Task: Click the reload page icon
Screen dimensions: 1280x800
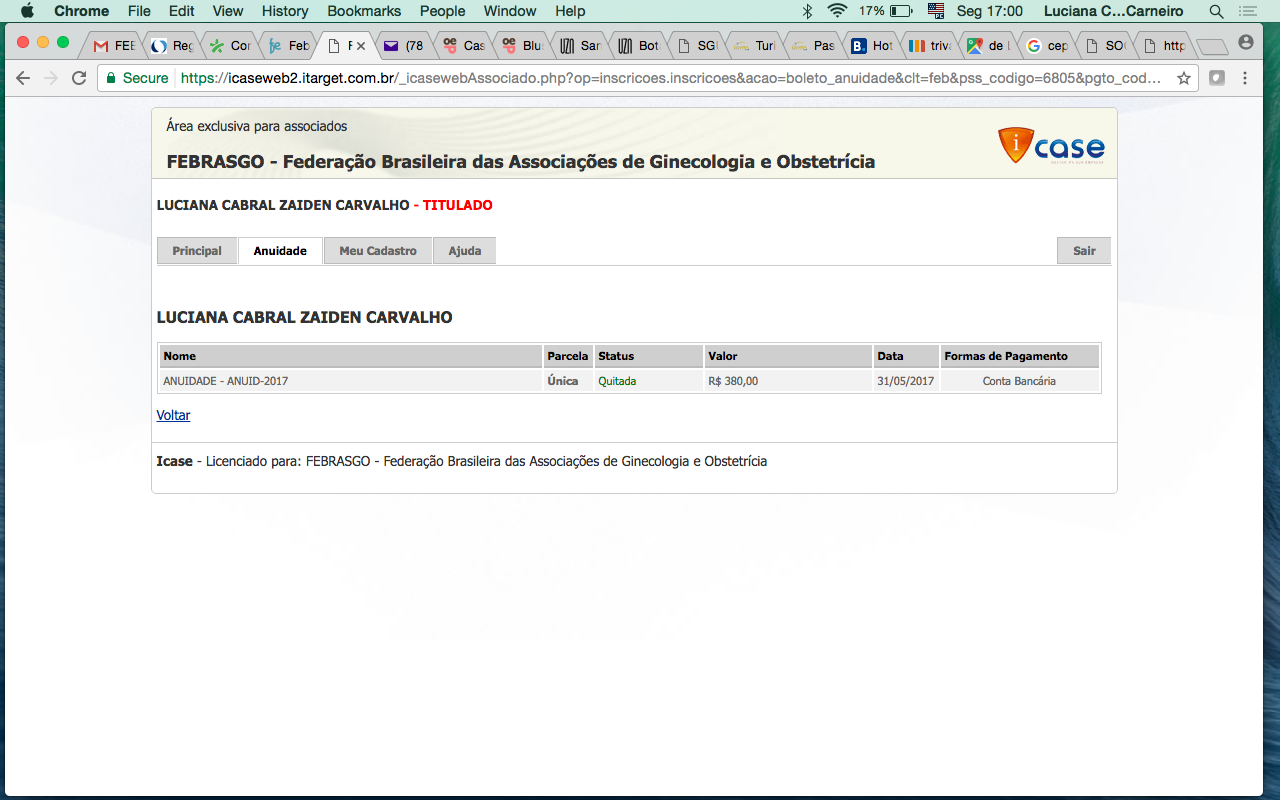Action: click(79, 78)
